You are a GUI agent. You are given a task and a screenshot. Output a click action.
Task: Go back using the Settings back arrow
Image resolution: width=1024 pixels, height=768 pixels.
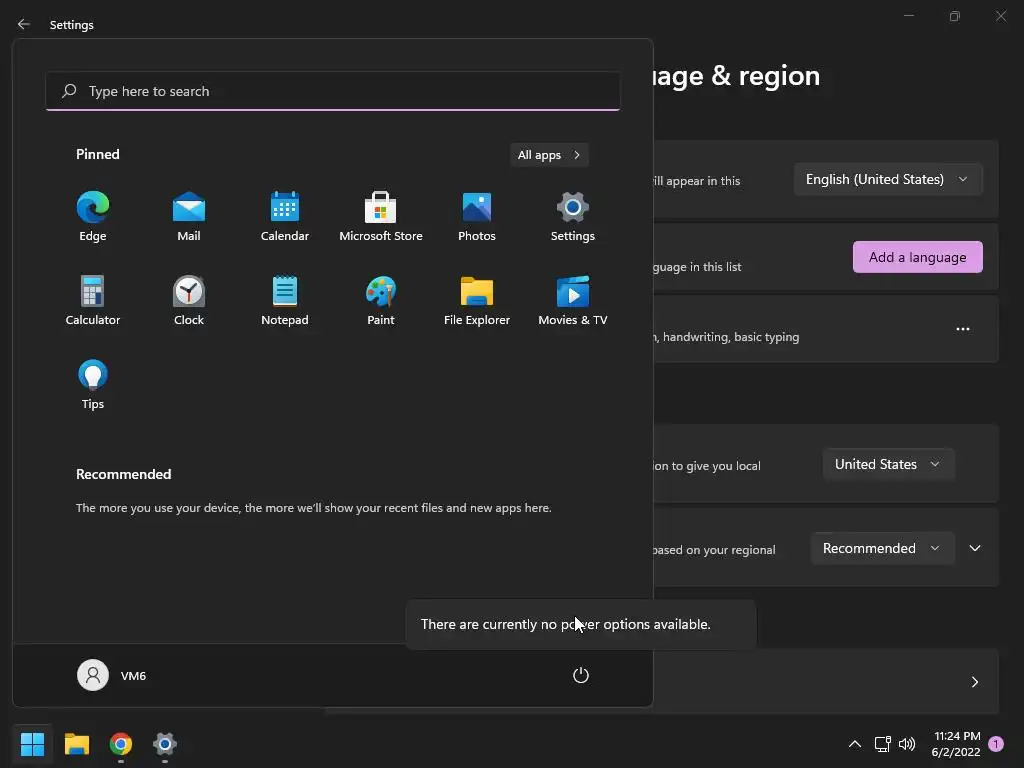[x=24, y=24]
